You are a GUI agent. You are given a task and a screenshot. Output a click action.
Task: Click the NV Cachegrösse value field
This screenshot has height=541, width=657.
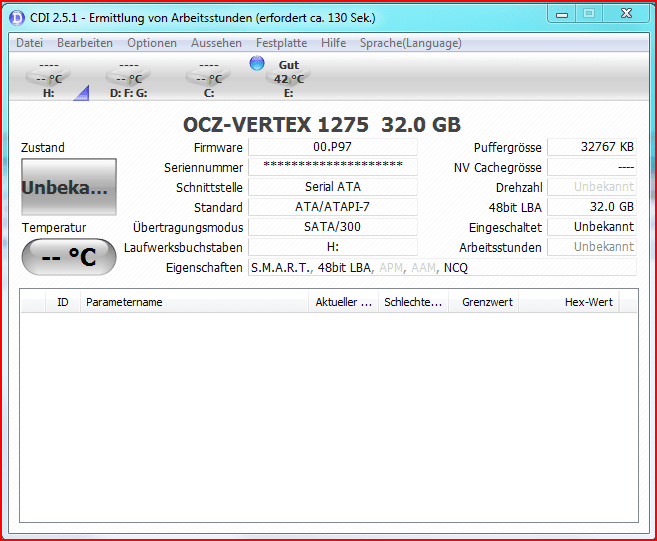(x=592, y=167)
